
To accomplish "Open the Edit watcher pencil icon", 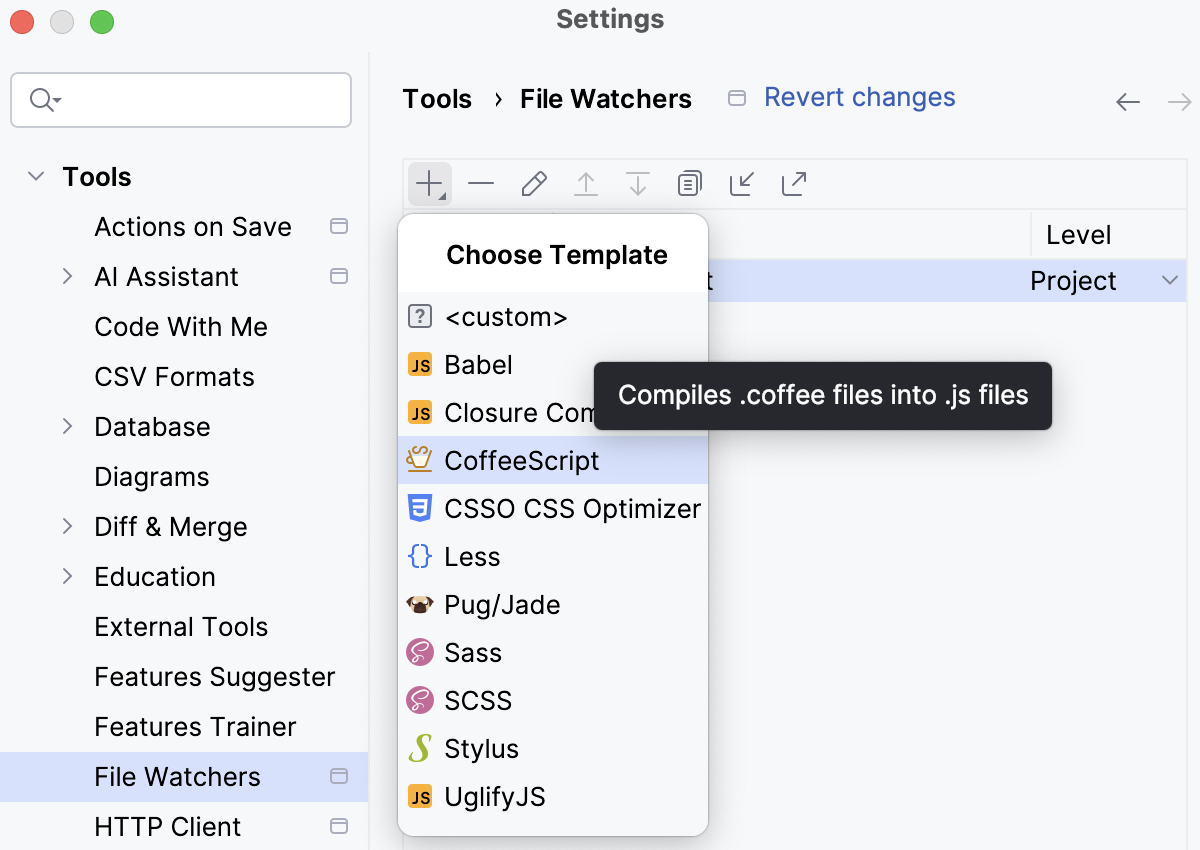I will point(533,183).
